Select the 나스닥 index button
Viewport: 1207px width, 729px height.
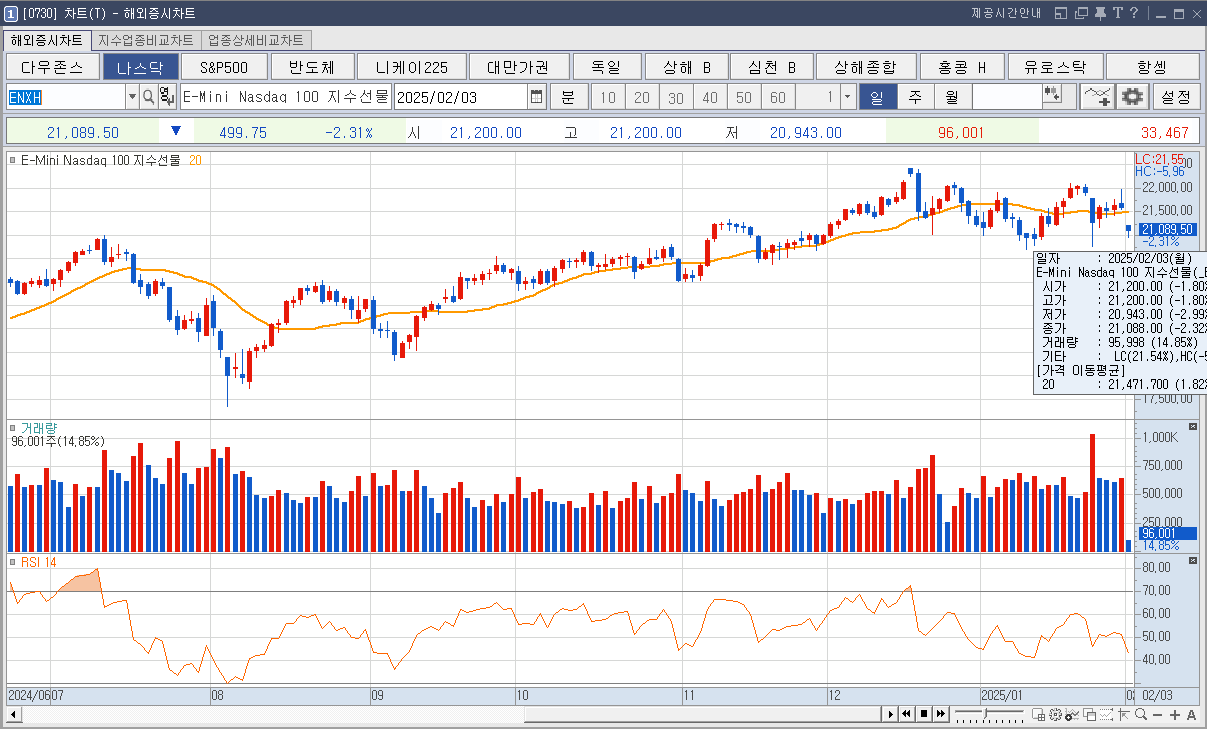pos(140,67)
